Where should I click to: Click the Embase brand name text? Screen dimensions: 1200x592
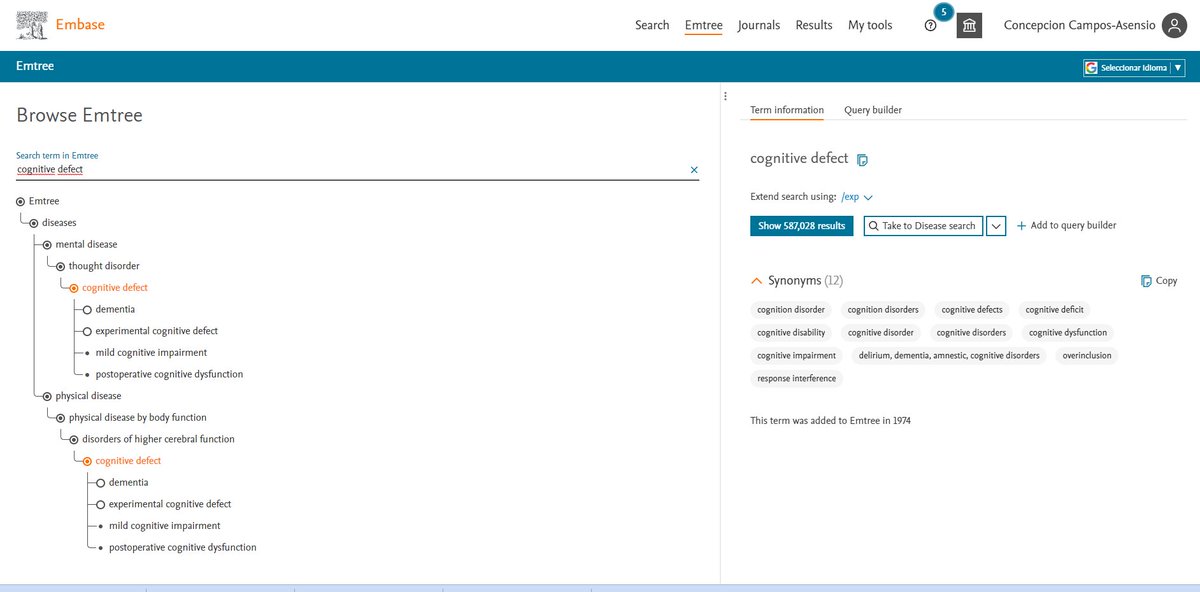tap(80, 25)
